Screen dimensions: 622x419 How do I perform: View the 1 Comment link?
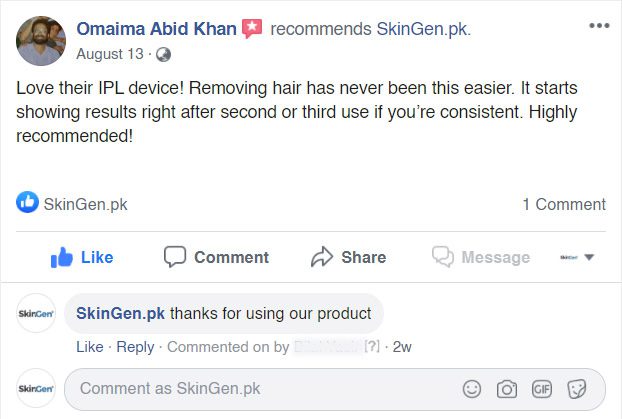click(x=564, y=204)
